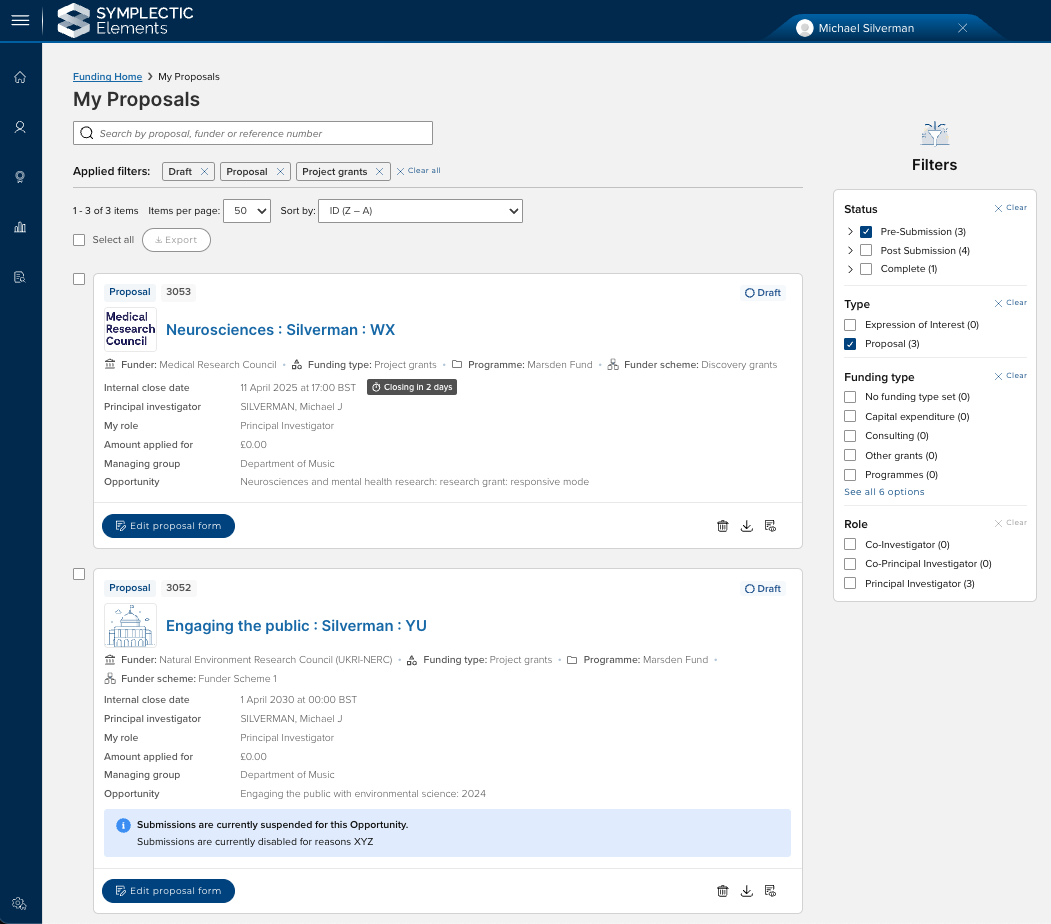The image size is (1051, 924).
Task: Check the Expression of Interest type filter
Action: pos(850,325)
